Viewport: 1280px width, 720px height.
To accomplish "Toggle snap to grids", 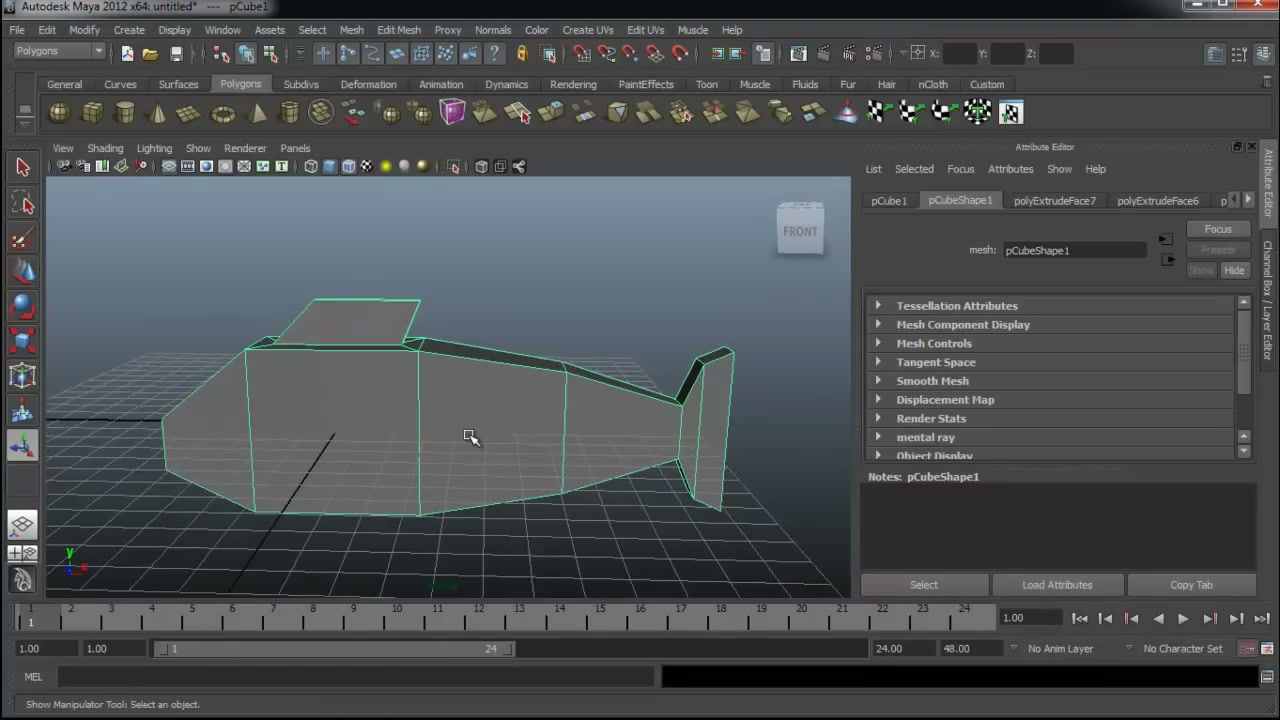I will tap(582, 53).
